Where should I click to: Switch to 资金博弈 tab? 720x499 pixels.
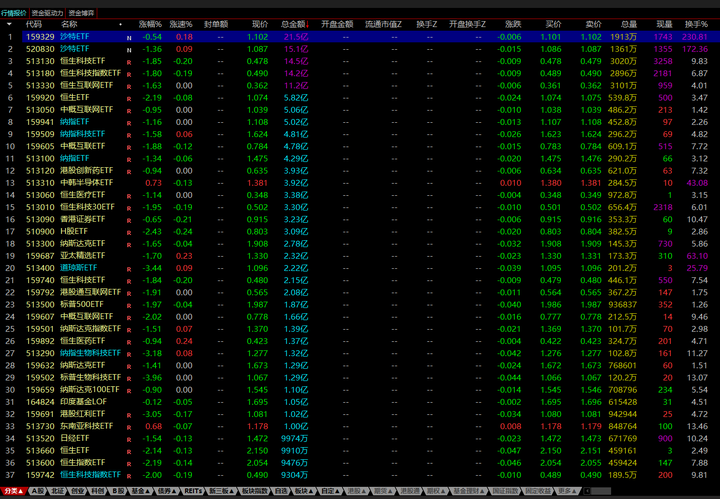81,13
